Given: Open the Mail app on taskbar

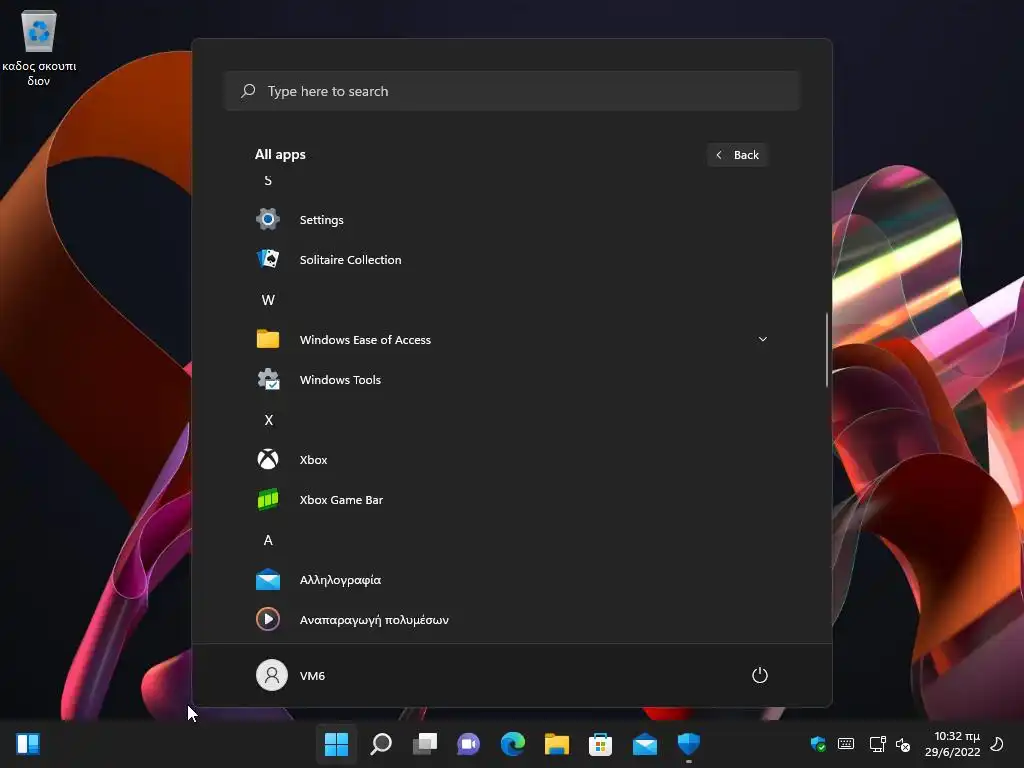Looking at the screenshot, I should 645,744.
